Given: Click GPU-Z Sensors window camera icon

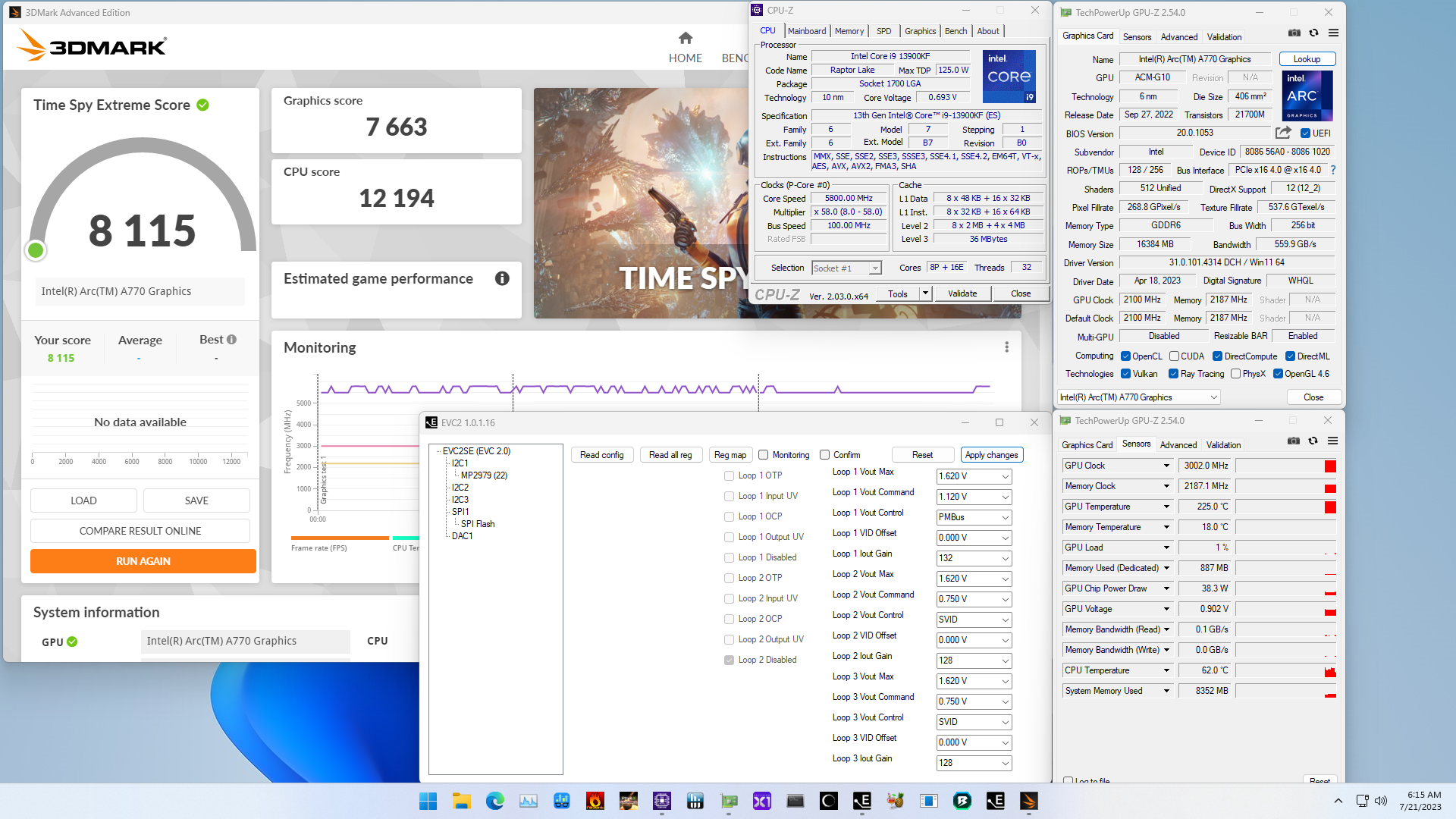Looking at the screenshot, I should [x=1294, y=441].
